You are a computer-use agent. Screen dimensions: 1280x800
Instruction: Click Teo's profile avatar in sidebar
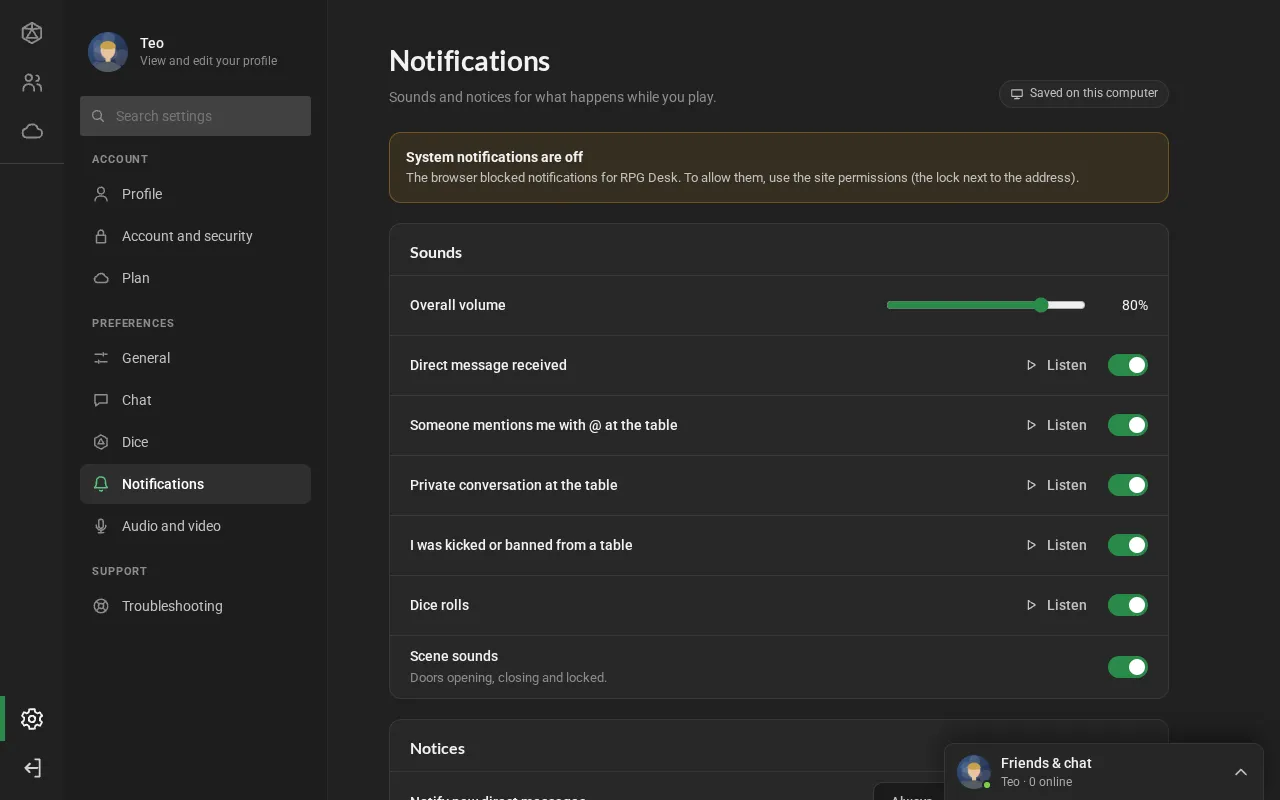(108, 52)
